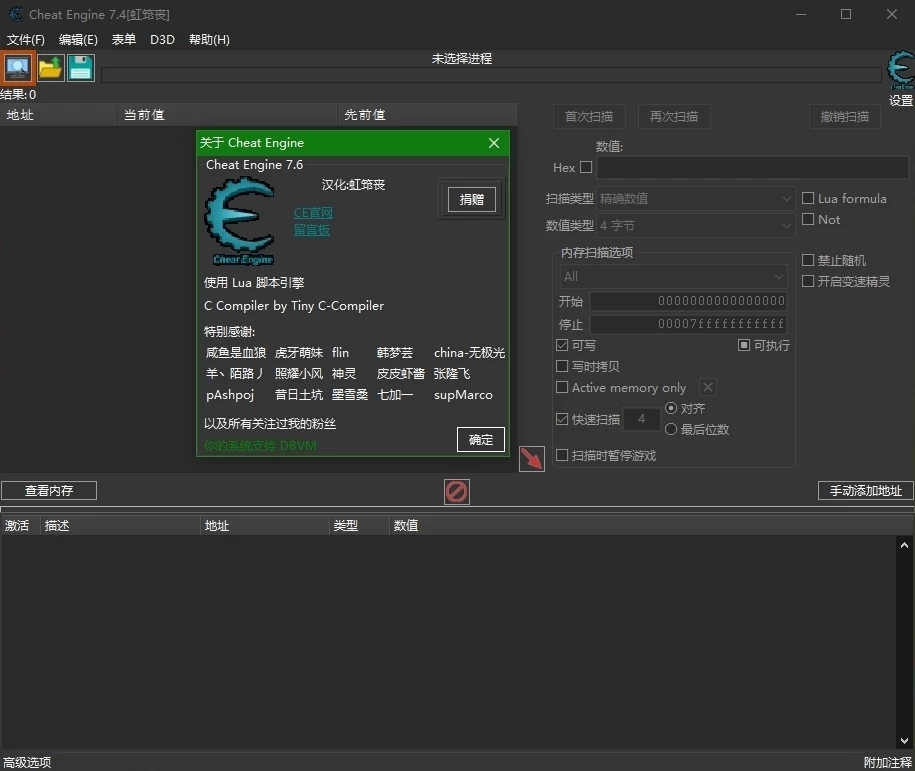The image size is (915, 771).
Task: Toggle the 可写 checkbox
Action: (x=562, y=346)
